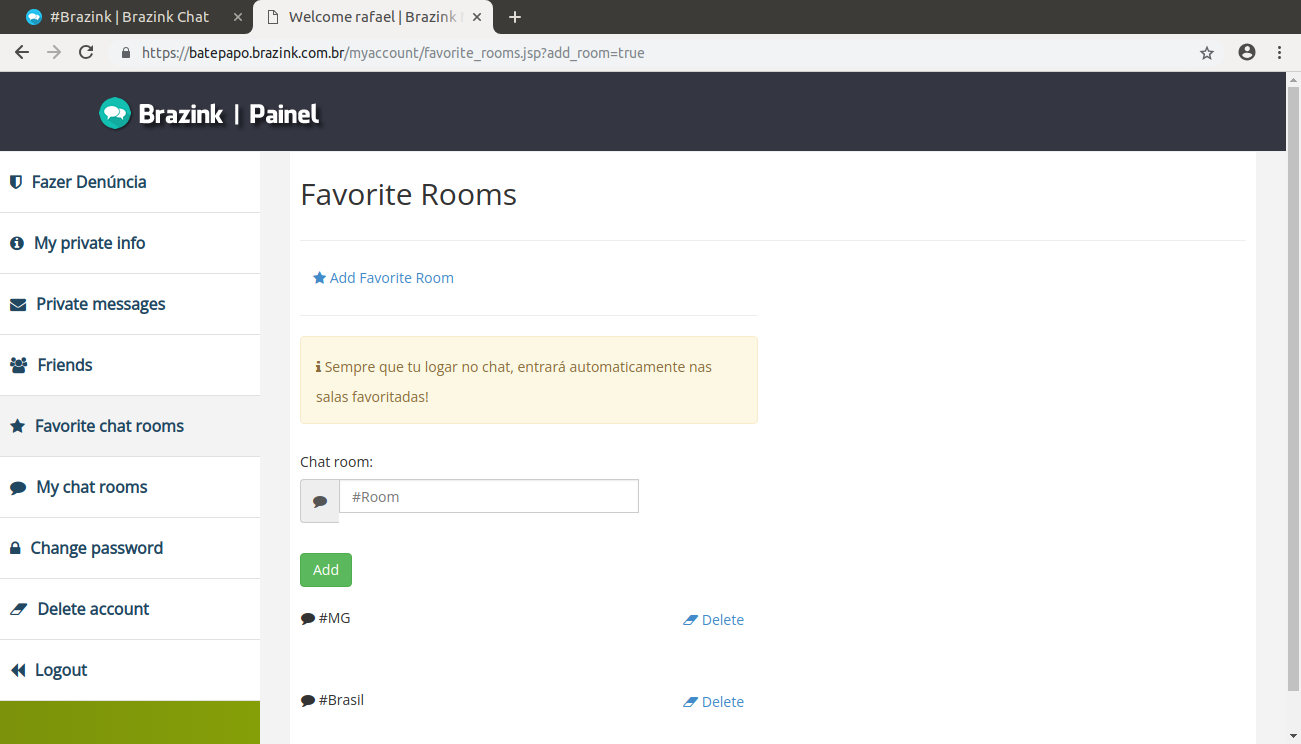The height and width of the screenshot is (744, 1301).
Task: Open the Chrome three-dot menu
Action: pos(1280,53)
